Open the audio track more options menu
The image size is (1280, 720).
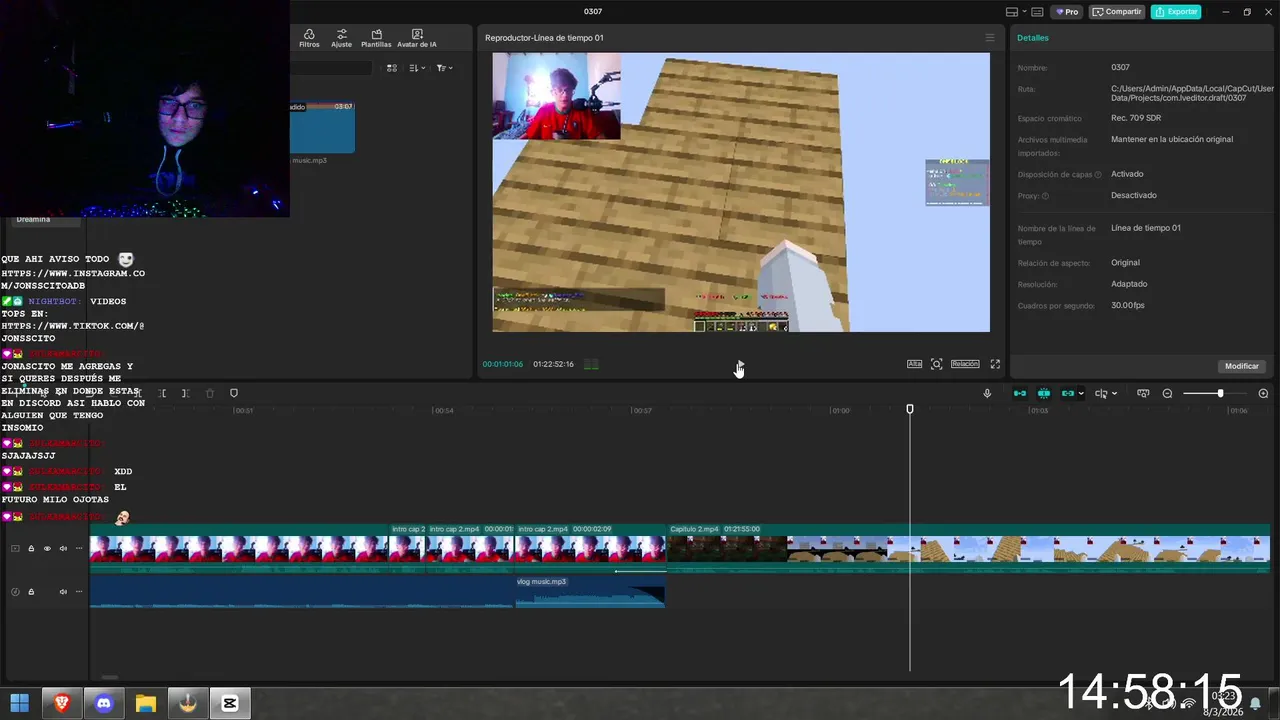(x=79, y=591)
